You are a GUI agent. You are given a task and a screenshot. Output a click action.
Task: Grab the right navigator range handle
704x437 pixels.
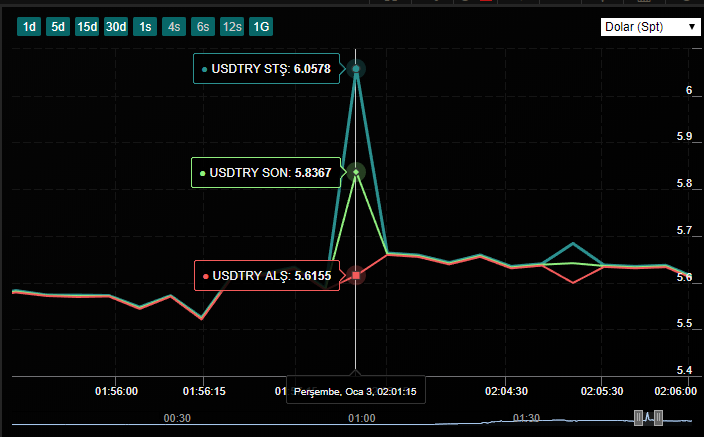[x=658, y=418]
